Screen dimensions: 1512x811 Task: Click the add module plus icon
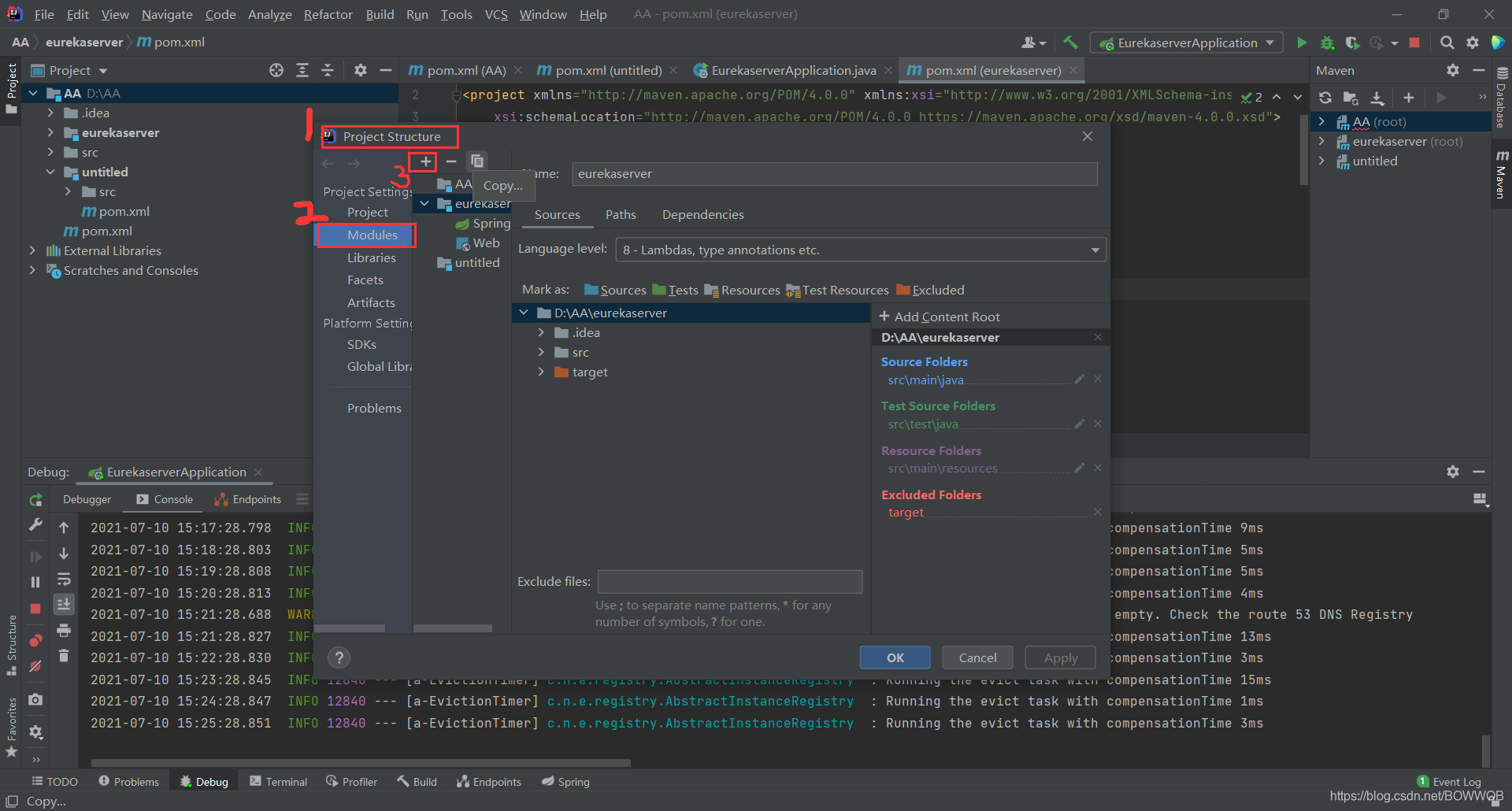tap(425, 161)
